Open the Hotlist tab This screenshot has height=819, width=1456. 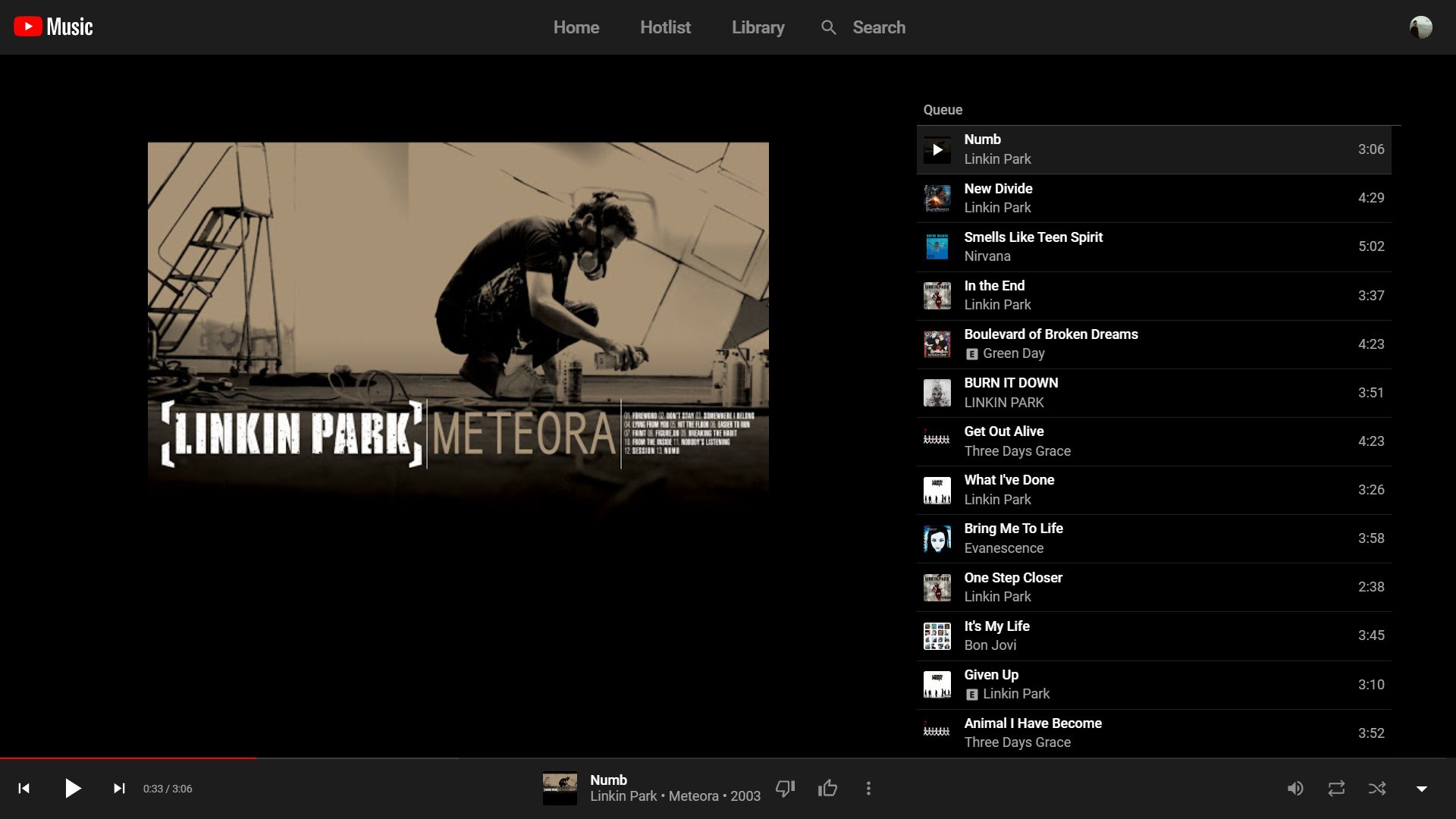tap(665, 27)
